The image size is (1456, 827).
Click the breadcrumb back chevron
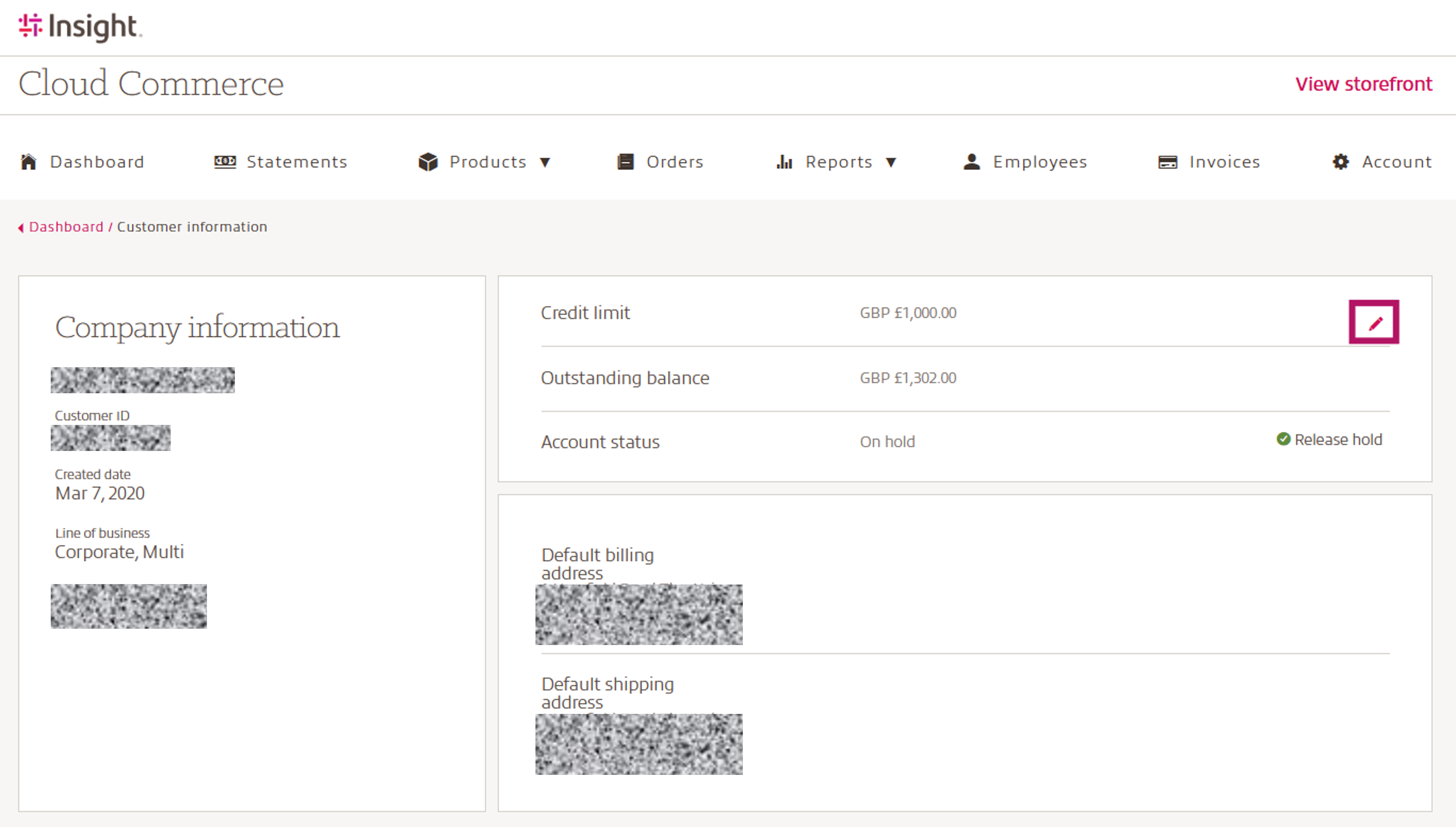(21, 228)
